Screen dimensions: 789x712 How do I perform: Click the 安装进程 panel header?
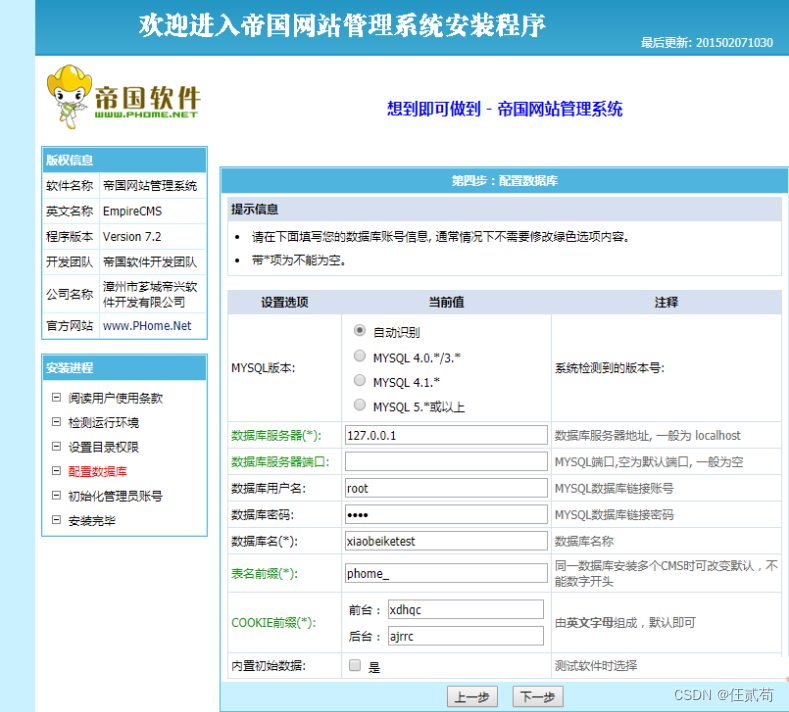tap(124, 368)
